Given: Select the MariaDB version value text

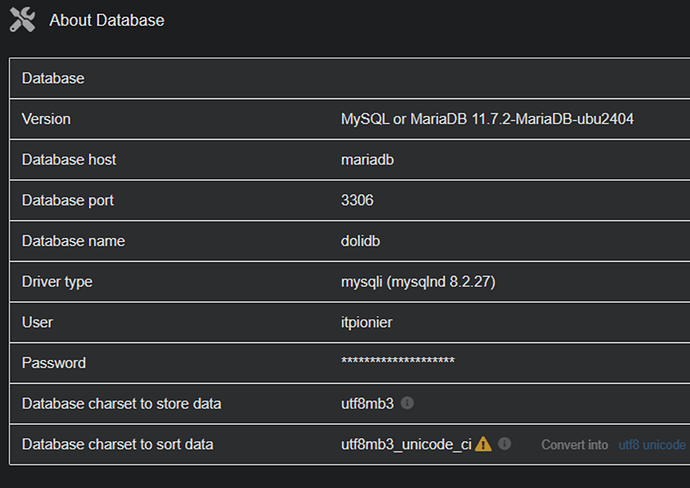Looking at the screenshot, I should tap(487, 119).
